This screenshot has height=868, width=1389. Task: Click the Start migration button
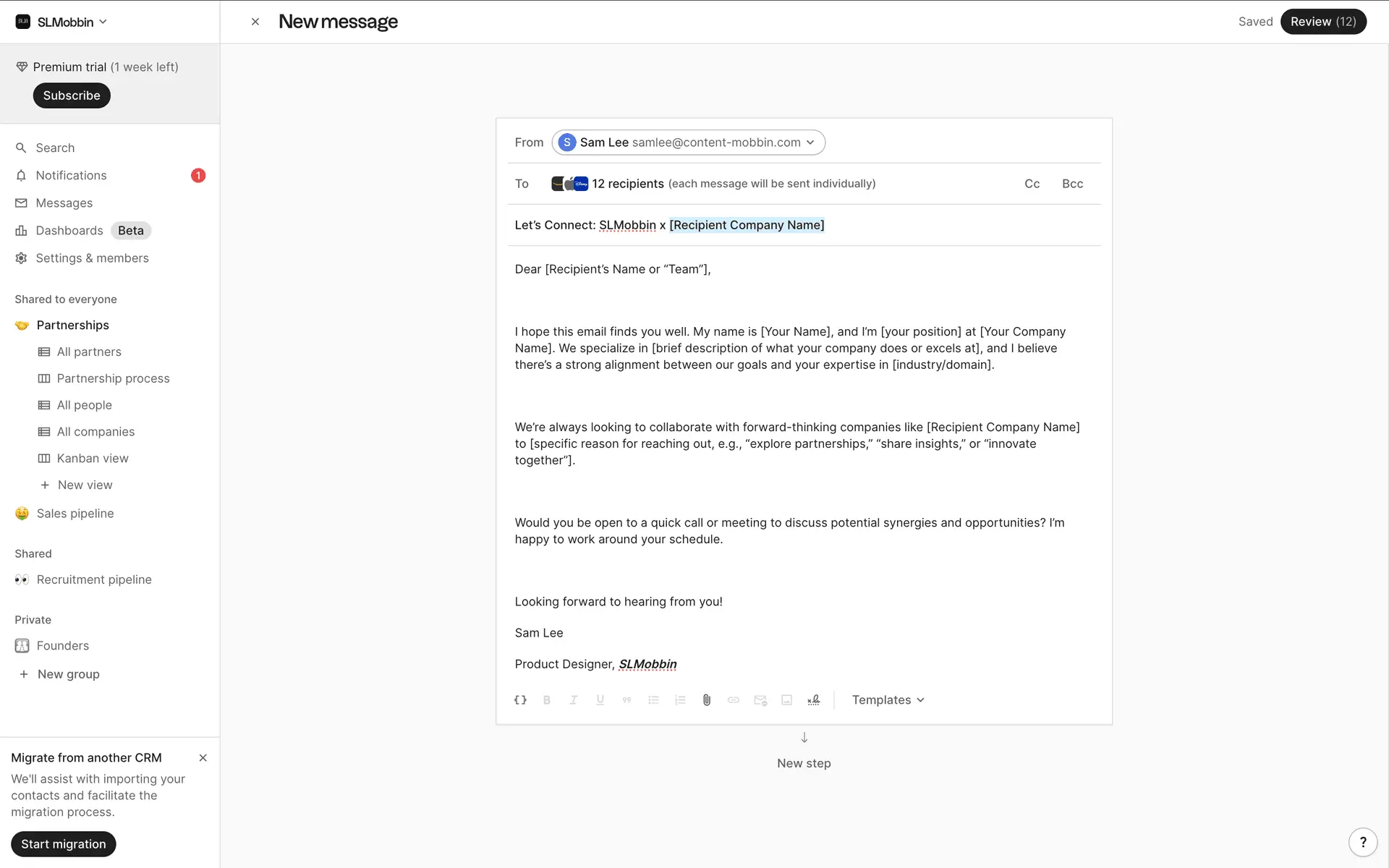(64, 844)
